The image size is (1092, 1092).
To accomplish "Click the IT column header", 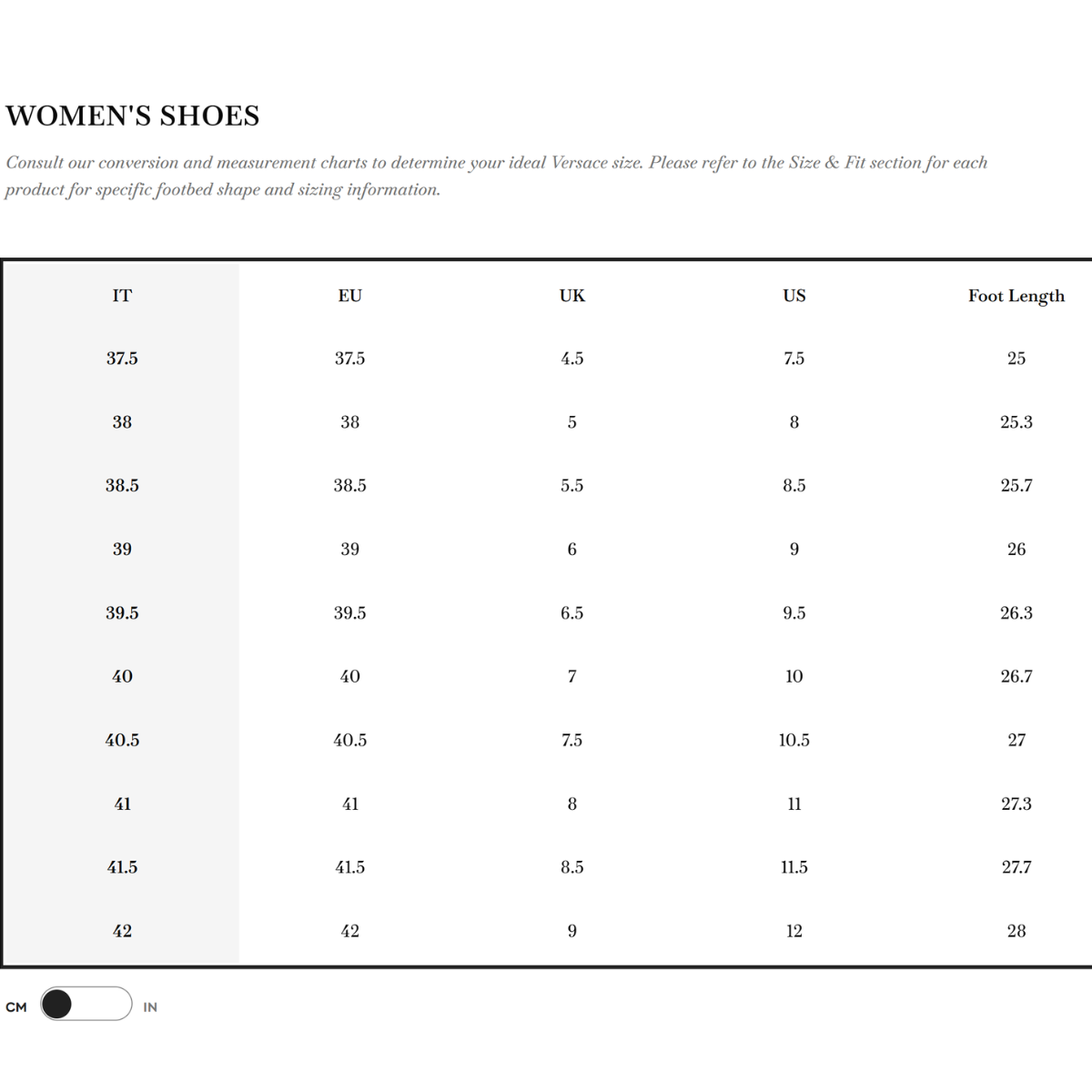I will coord(122,296).
